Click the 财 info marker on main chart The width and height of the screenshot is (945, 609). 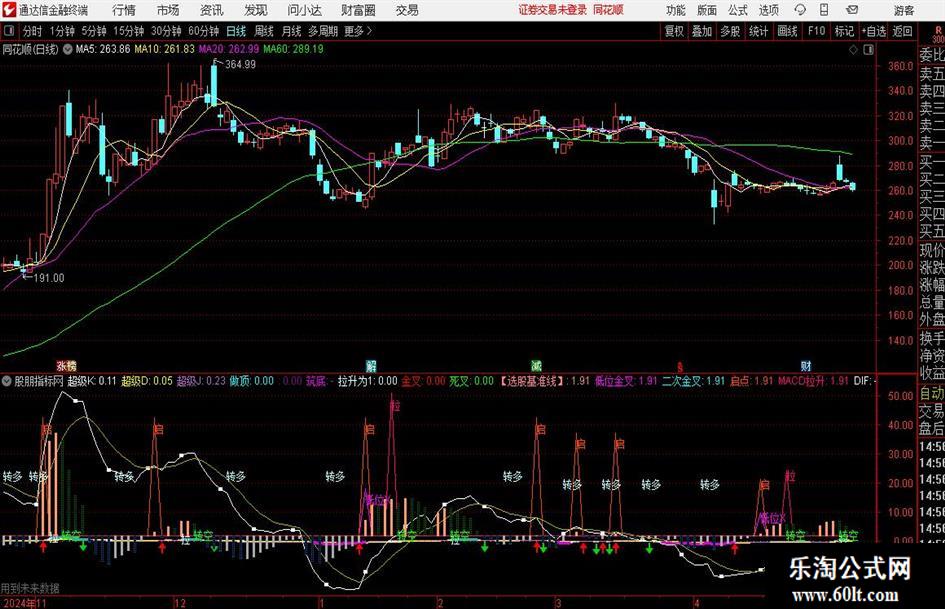[x=806, y=365]
